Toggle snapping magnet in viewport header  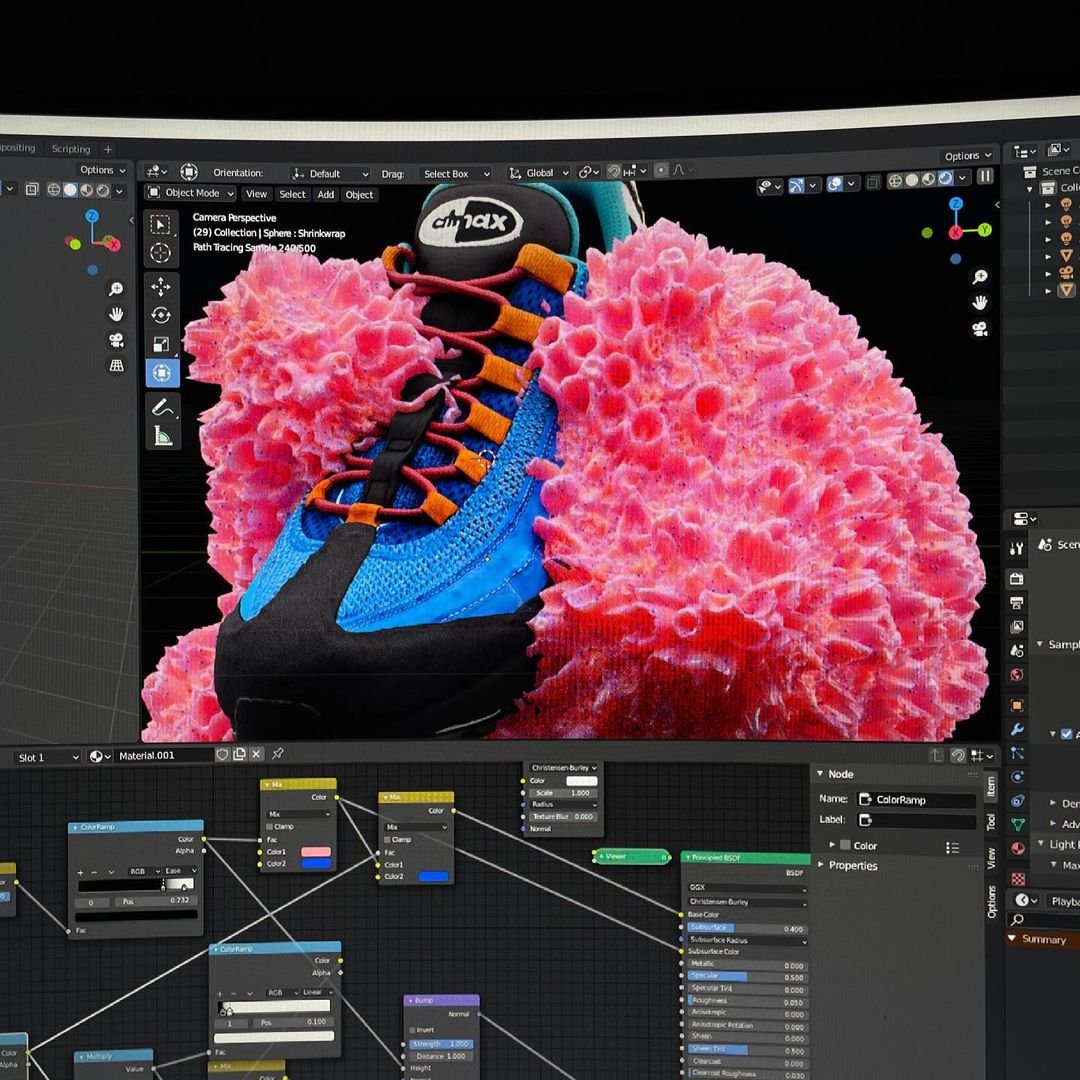coord(614,171)
